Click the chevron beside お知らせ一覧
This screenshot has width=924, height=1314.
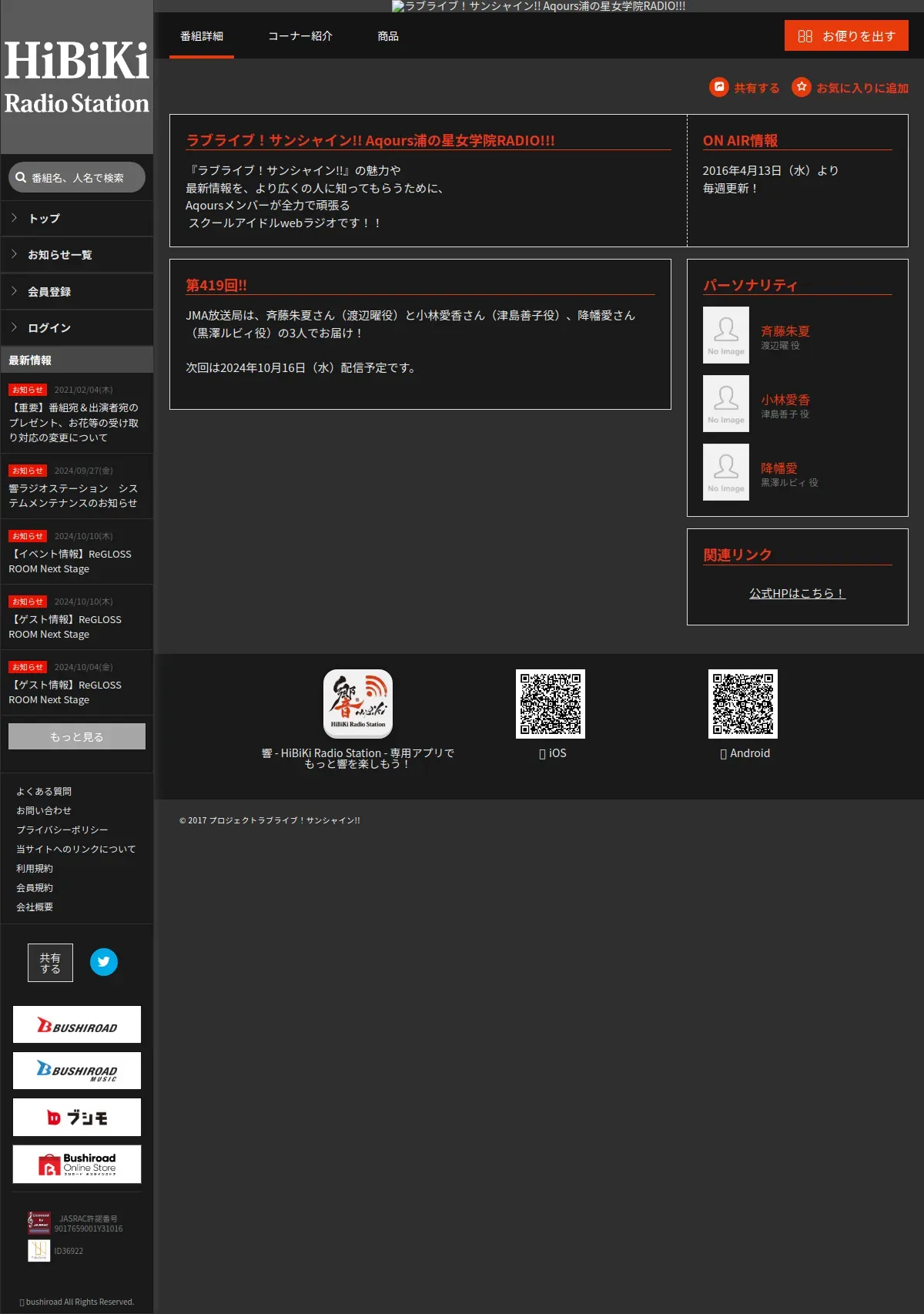coord(14,254)
